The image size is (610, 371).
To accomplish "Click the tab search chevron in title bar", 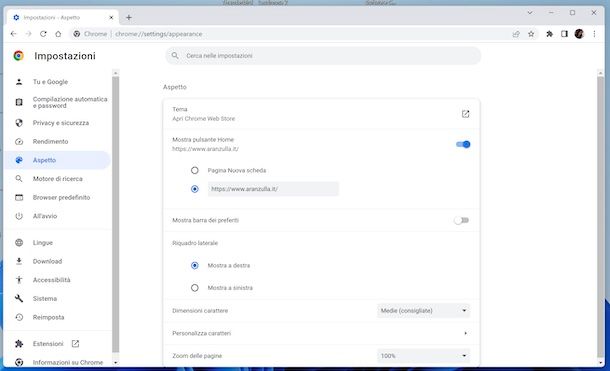I will (530, 13).
